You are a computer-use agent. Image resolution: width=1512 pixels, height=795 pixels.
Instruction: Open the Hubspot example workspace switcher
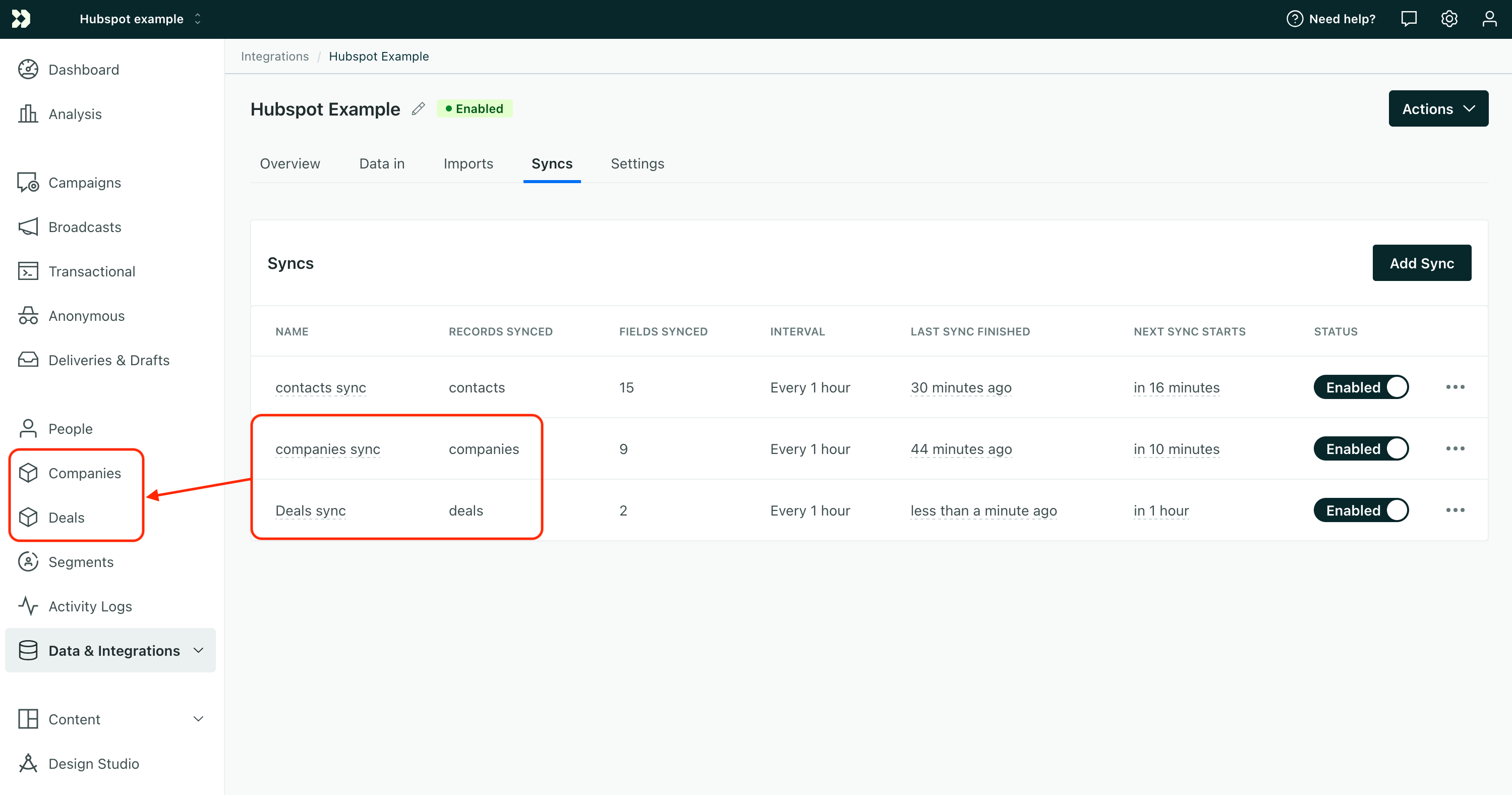click(x=140, y=18)
